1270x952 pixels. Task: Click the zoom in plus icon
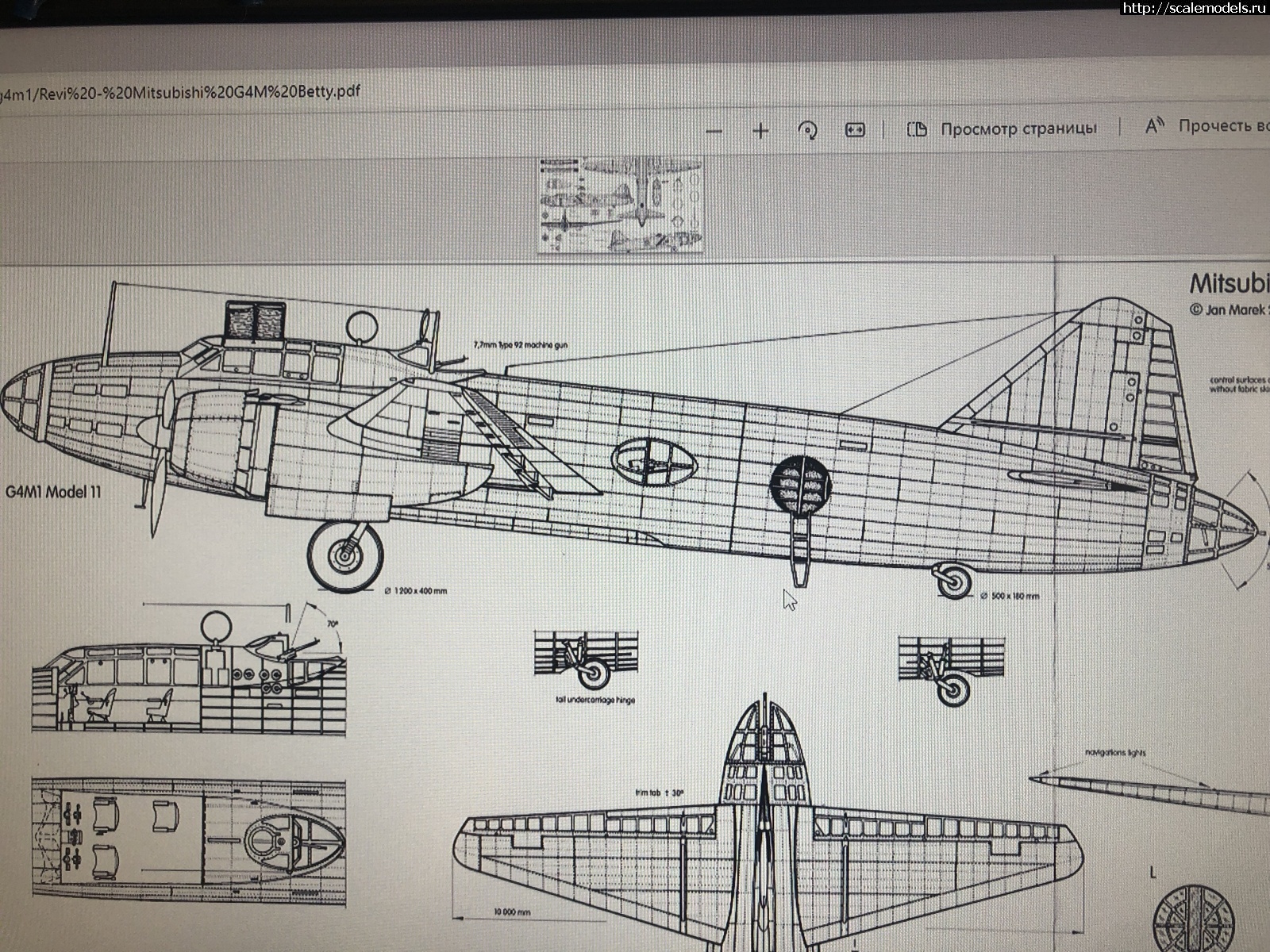tap(760, 131)
